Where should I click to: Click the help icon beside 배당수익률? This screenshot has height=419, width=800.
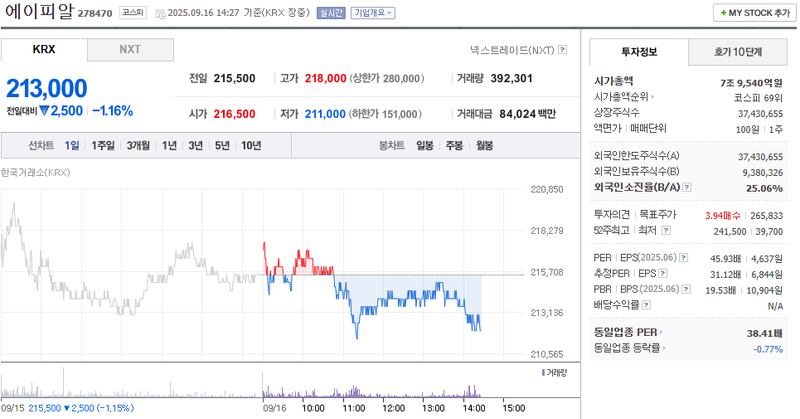click(x=646, y=305)
